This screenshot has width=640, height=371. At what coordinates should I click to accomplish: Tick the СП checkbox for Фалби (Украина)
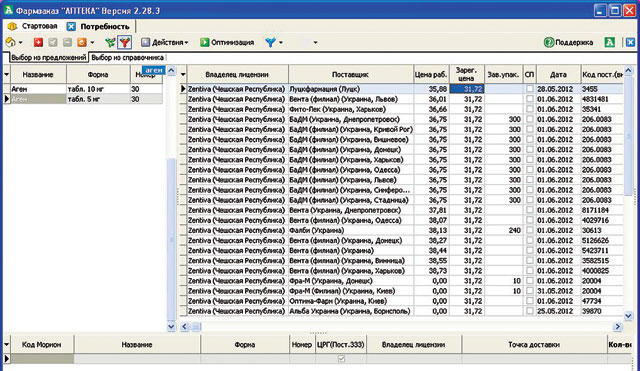[x=529, y=230]
